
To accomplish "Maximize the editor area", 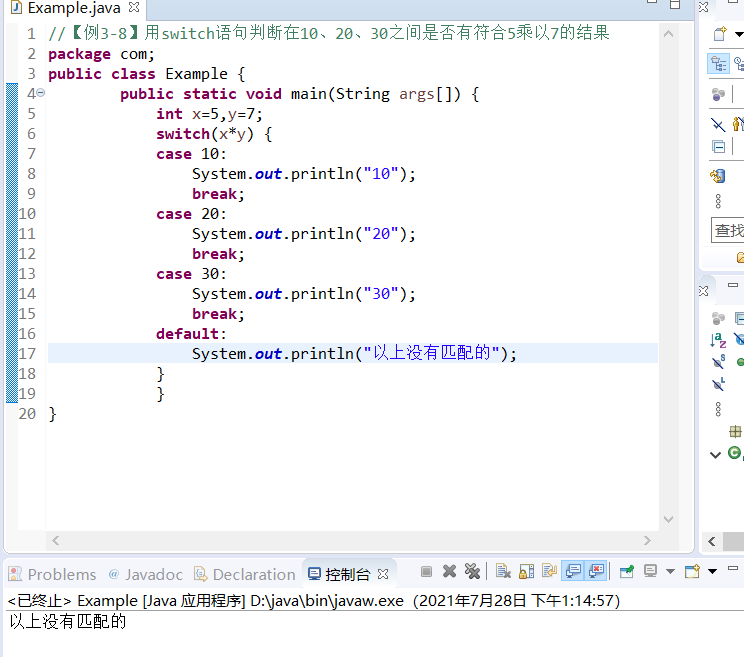I will click(x=675, y=5).
